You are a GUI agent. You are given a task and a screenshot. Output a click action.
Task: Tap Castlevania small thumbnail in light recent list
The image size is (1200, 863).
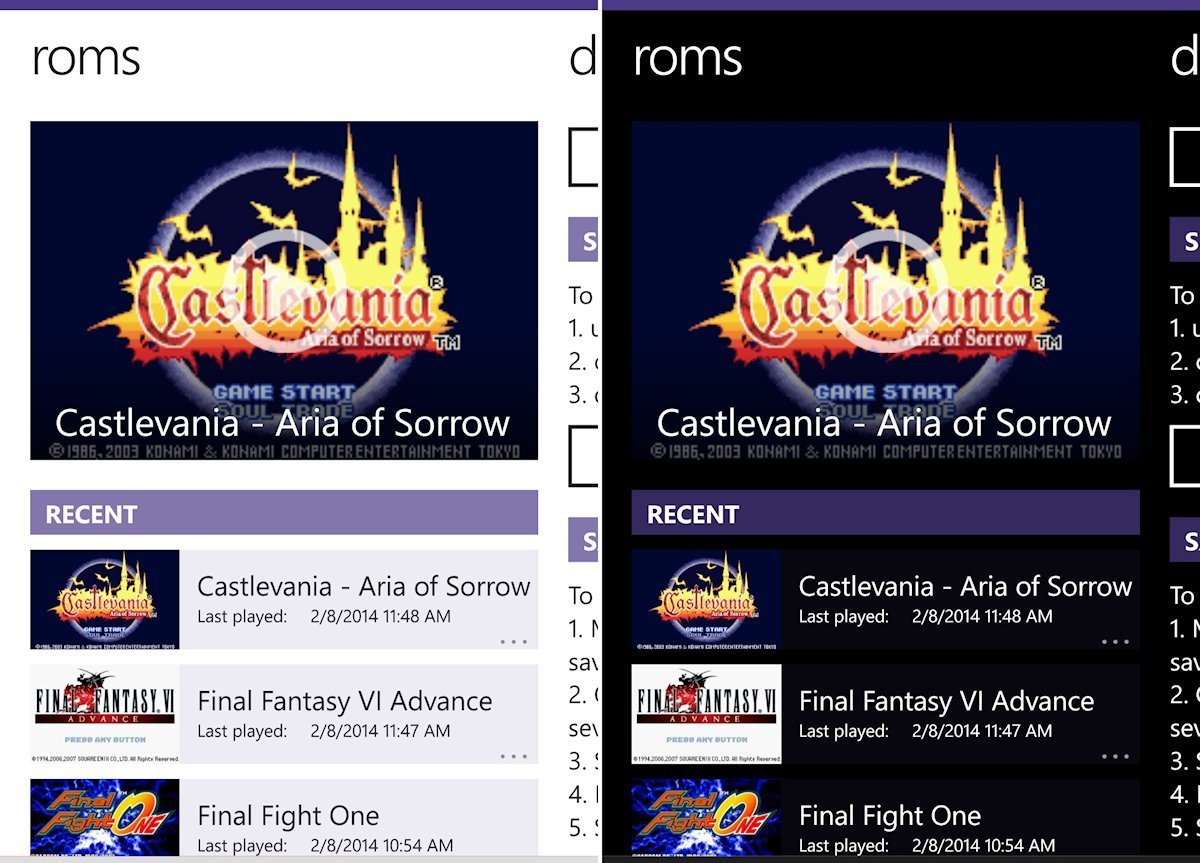105,599
